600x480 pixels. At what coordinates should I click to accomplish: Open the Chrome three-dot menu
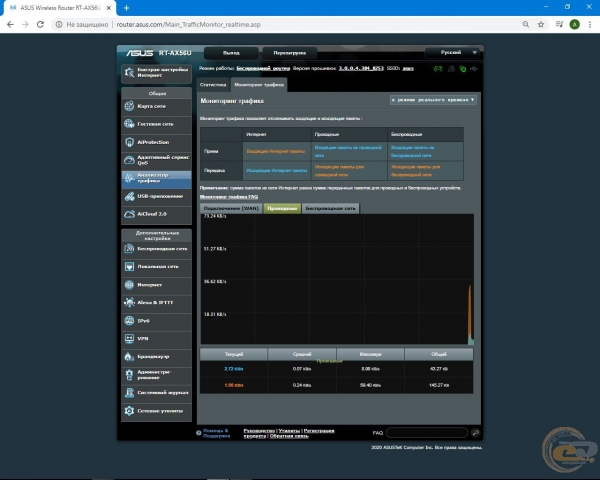click(590, 24)
